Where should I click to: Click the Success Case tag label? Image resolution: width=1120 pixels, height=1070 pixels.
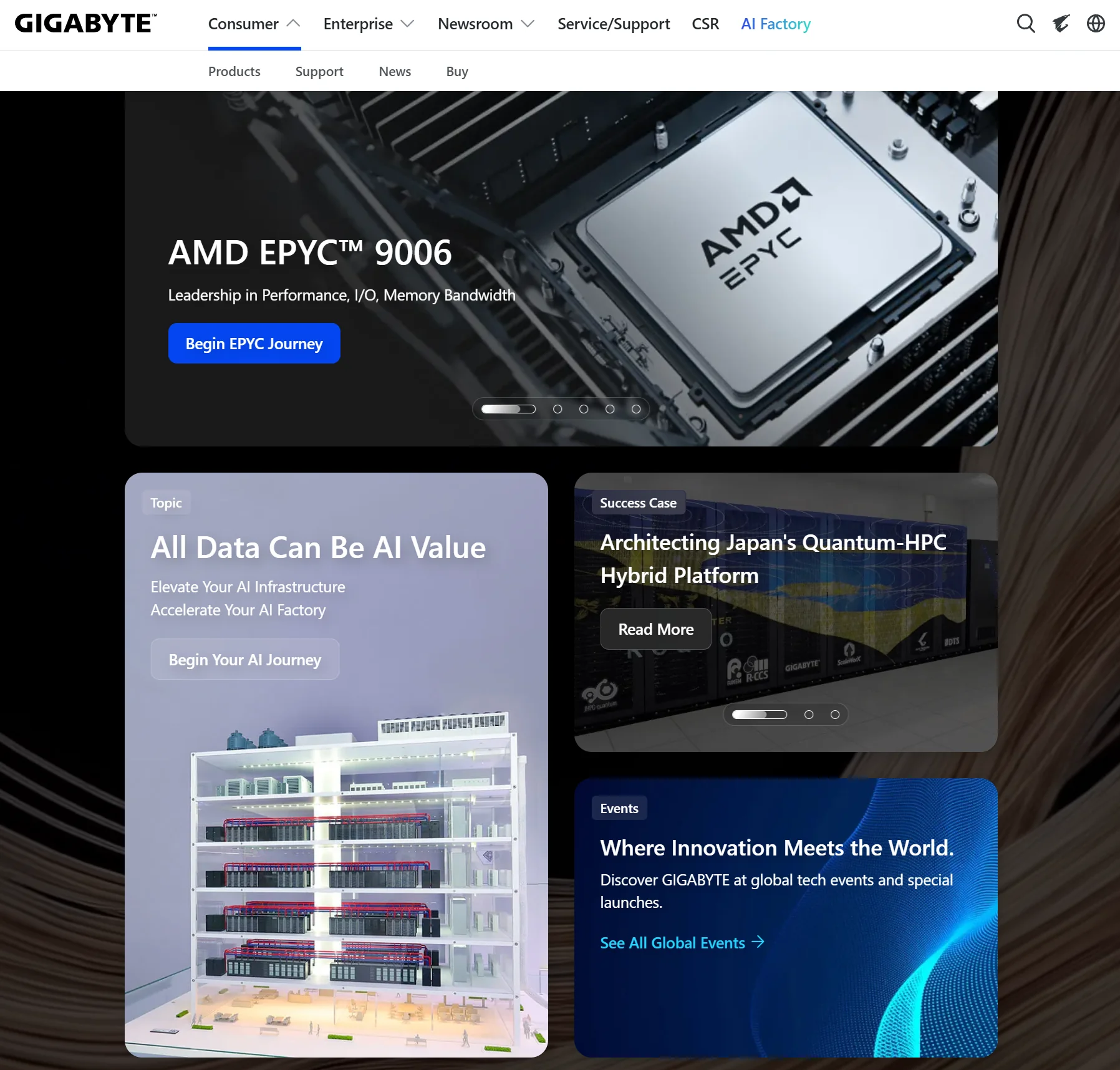(638, 503)
